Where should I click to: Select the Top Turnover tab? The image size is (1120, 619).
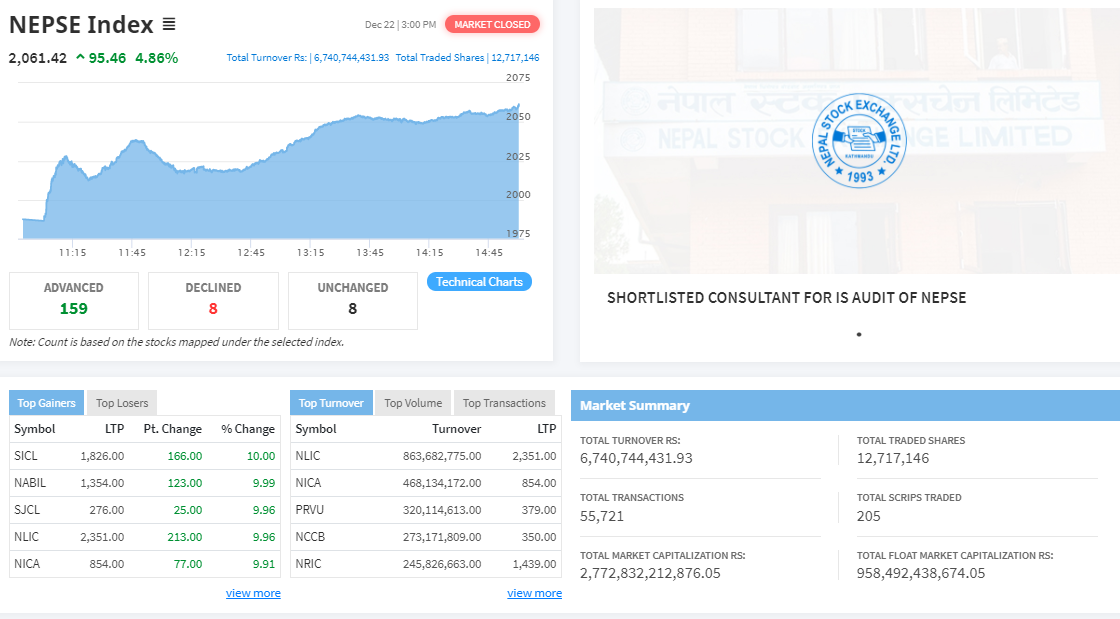331,403
